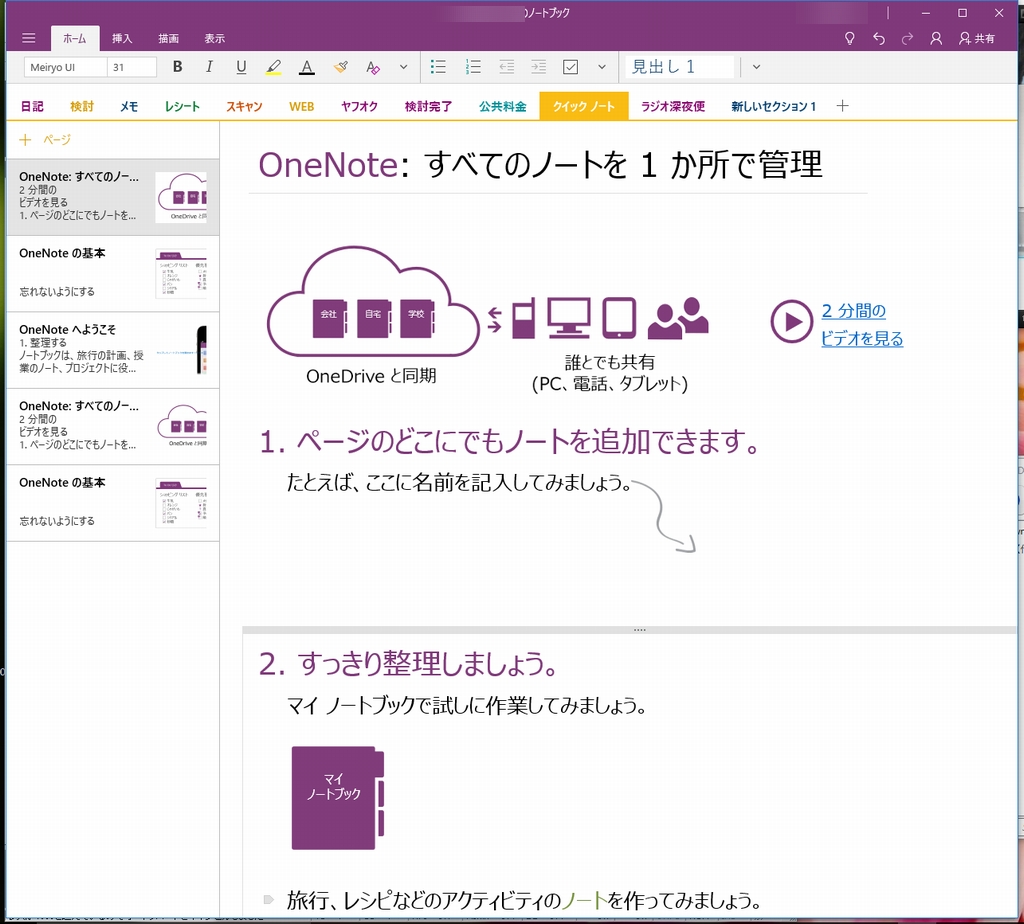Apply font color to text

pos(306,67)
